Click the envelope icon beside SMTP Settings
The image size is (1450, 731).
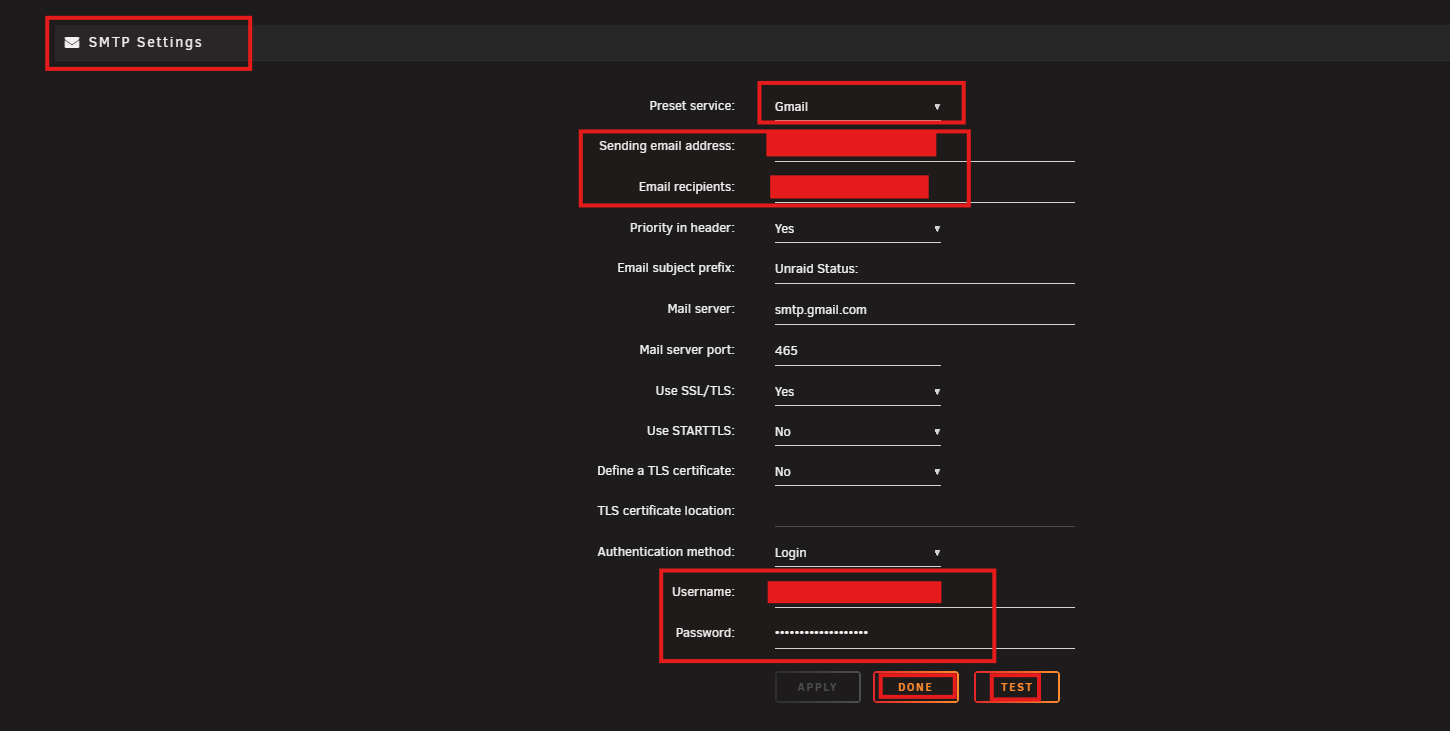point(72,43)
